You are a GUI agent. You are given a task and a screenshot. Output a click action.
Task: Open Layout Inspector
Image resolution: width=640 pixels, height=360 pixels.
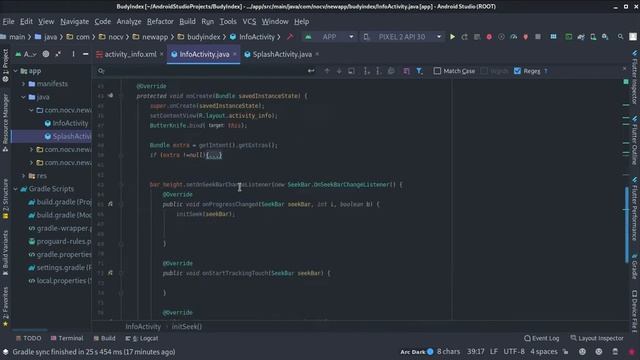(597, 338)
